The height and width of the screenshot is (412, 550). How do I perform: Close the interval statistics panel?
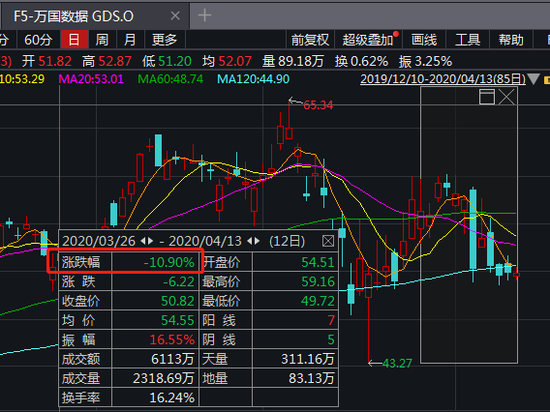328,241
